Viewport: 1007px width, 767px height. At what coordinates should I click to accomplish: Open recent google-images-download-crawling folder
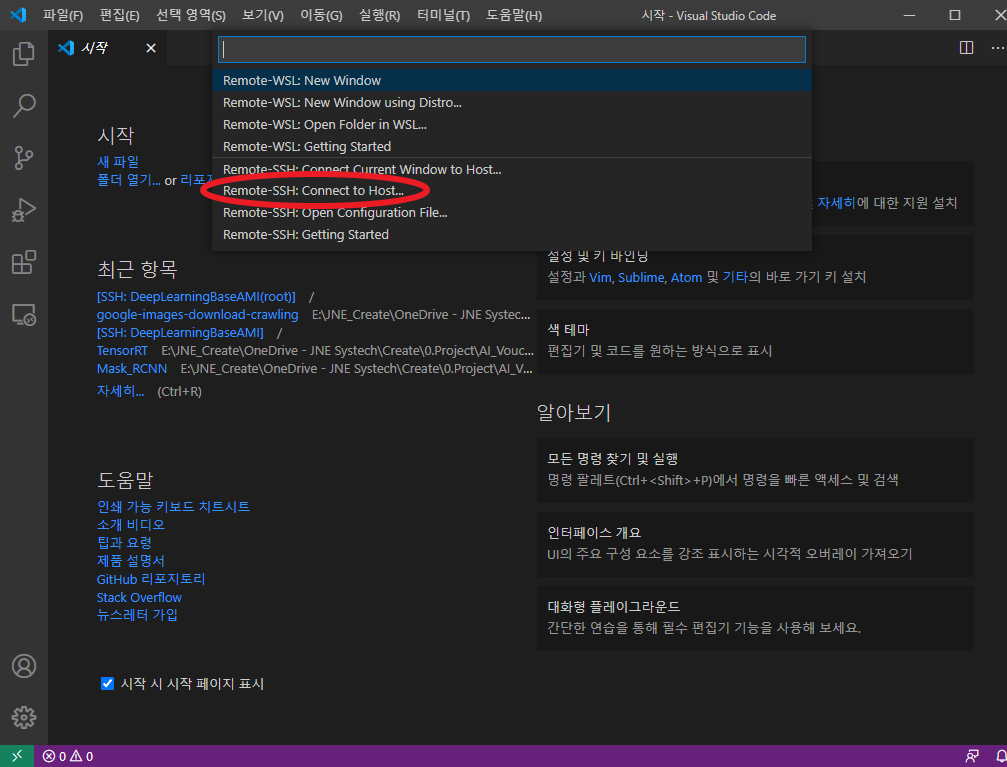(x=197, y=315)
